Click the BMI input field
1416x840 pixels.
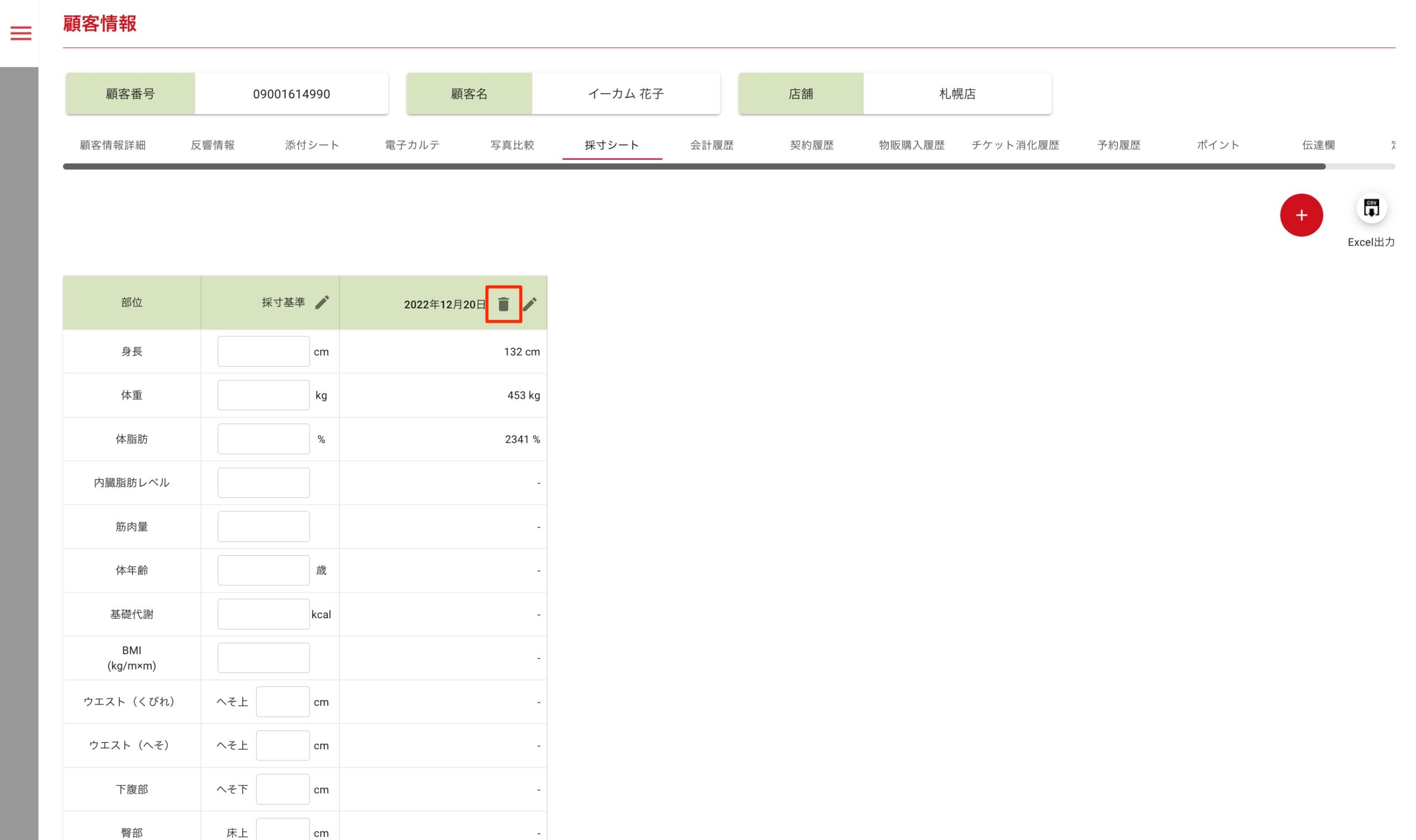[x=263, y=658]
